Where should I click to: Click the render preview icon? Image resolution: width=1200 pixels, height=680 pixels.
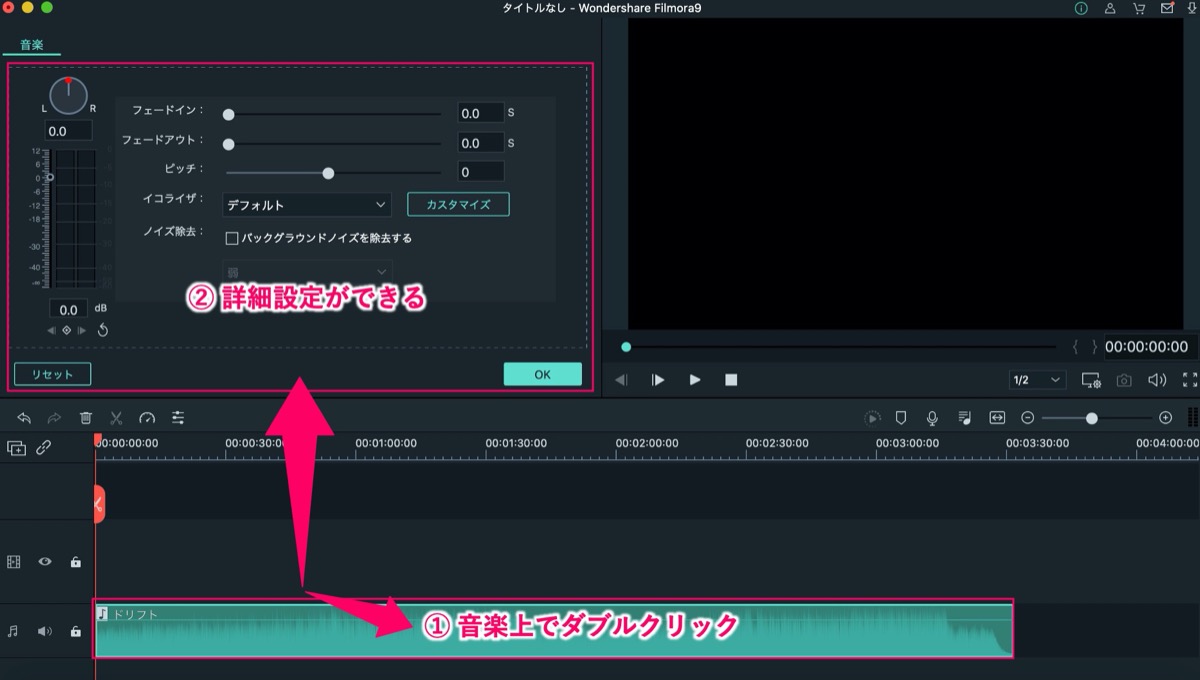coord(873,418)
